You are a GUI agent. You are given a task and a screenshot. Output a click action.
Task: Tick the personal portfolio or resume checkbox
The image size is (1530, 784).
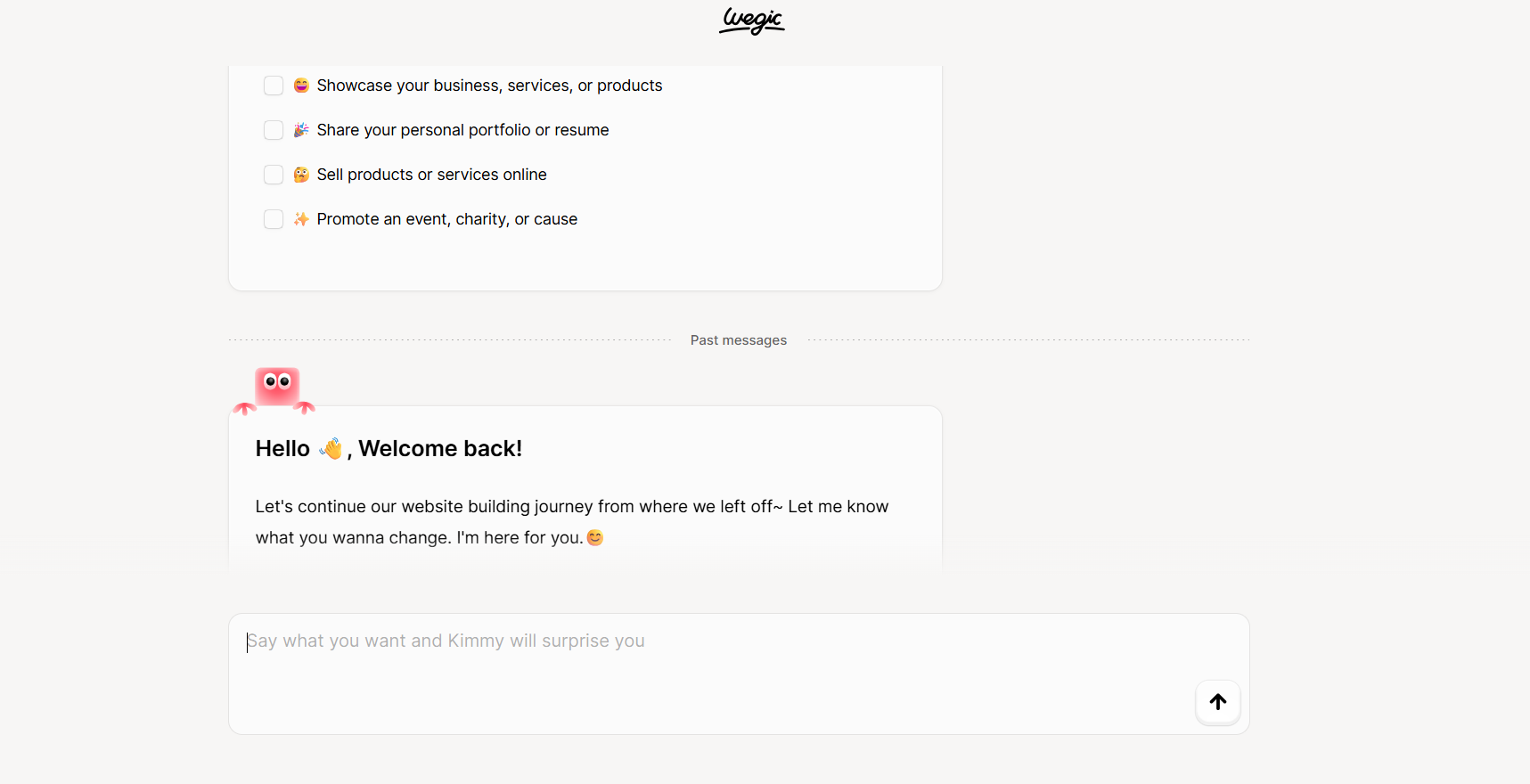[x=274, y=130]
